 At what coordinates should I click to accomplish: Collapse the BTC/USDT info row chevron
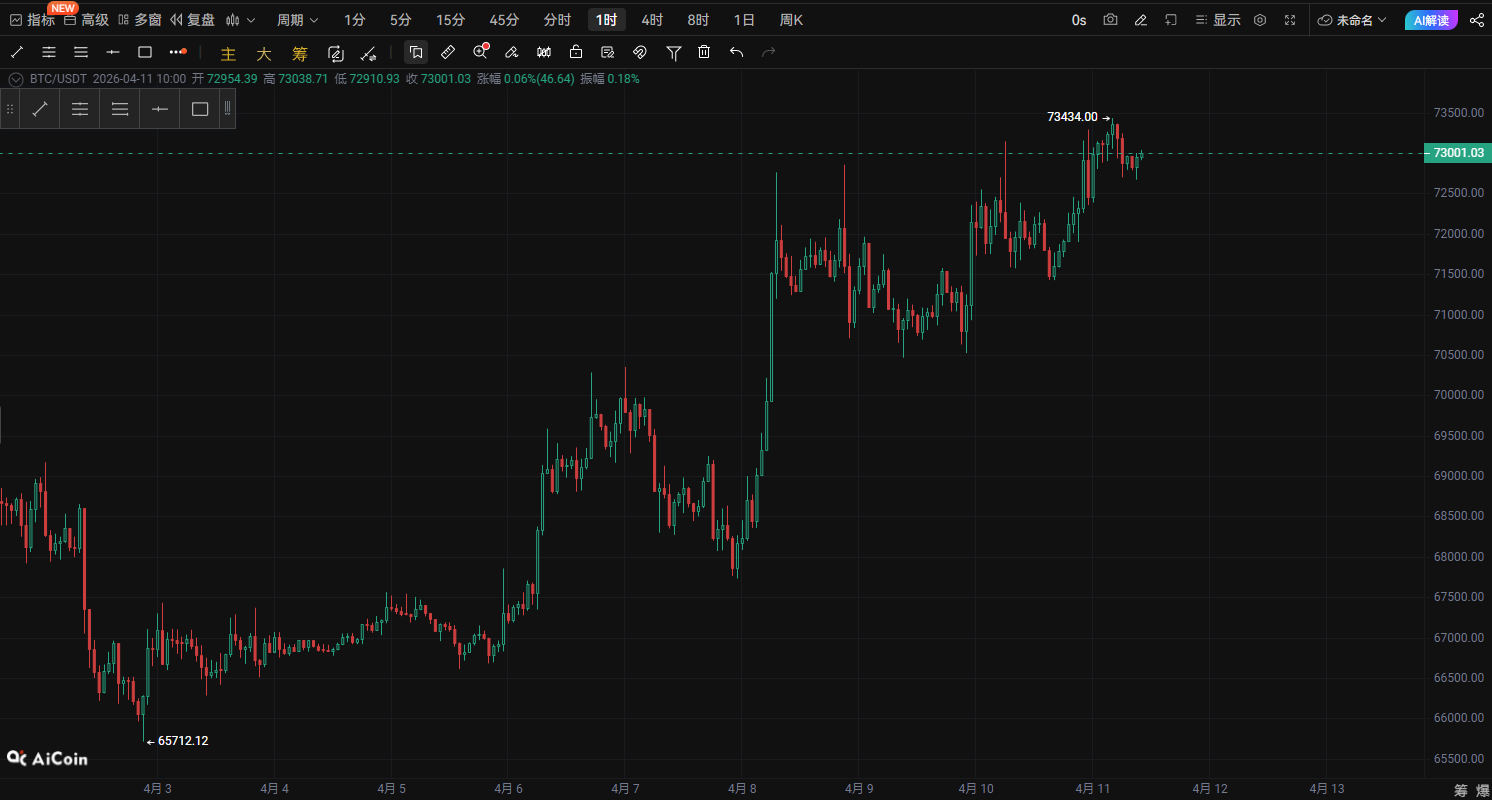tap(15, 79)
